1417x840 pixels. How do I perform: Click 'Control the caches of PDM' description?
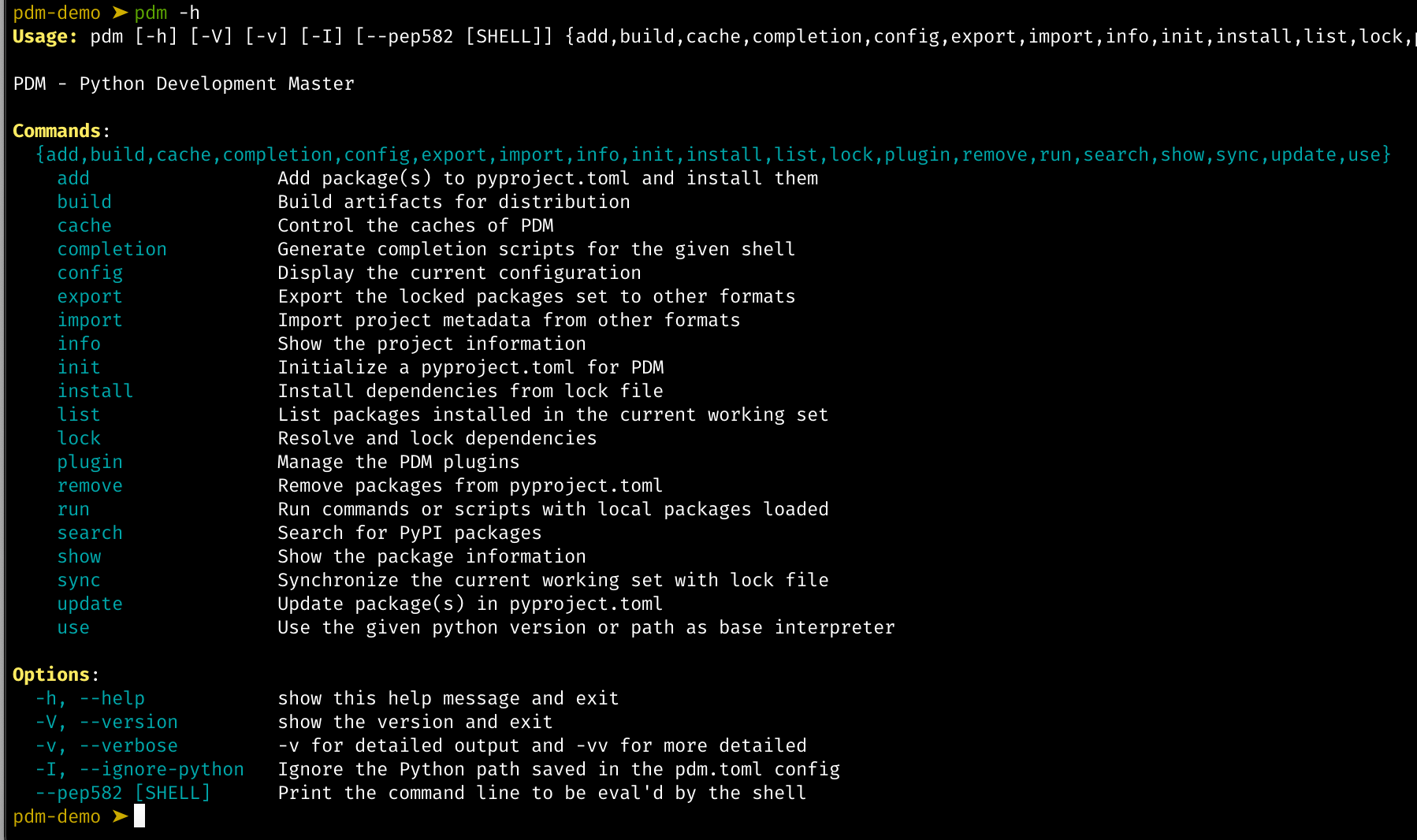point(415,225)
